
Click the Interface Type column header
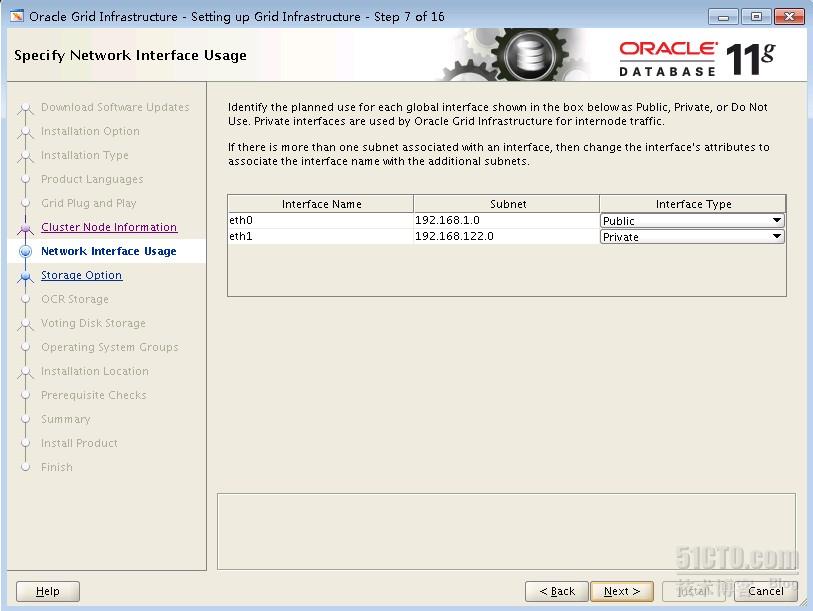[693, 204]
